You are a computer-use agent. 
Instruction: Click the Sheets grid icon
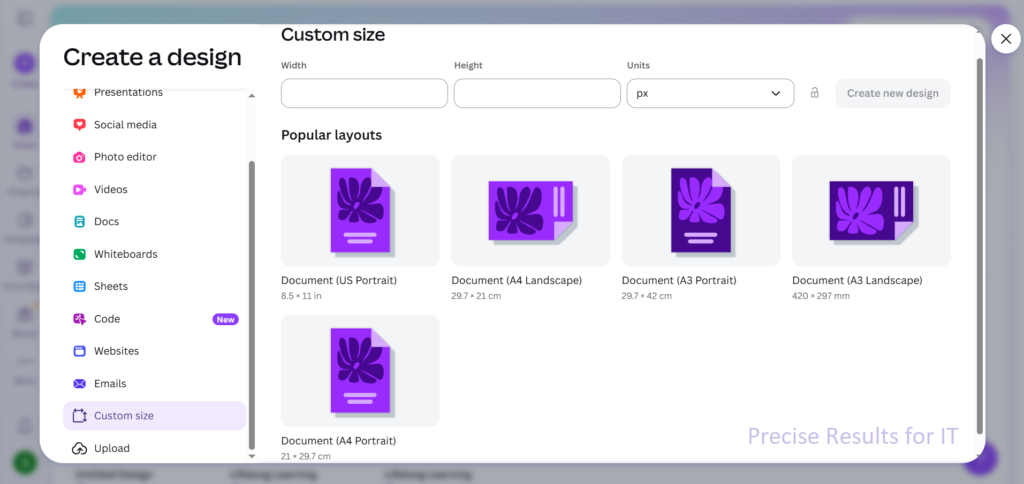coord(79,286)
